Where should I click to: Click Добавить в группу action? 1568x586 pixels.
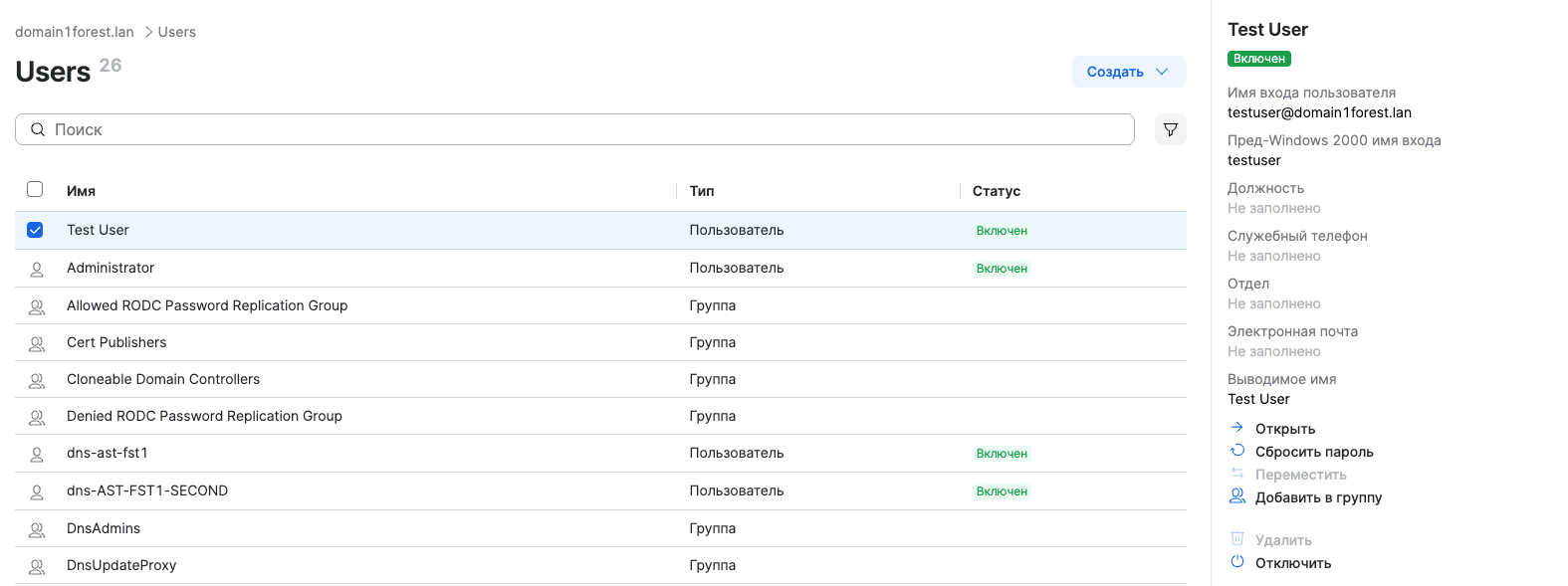pyautogui.click(x=1318, y=497)
